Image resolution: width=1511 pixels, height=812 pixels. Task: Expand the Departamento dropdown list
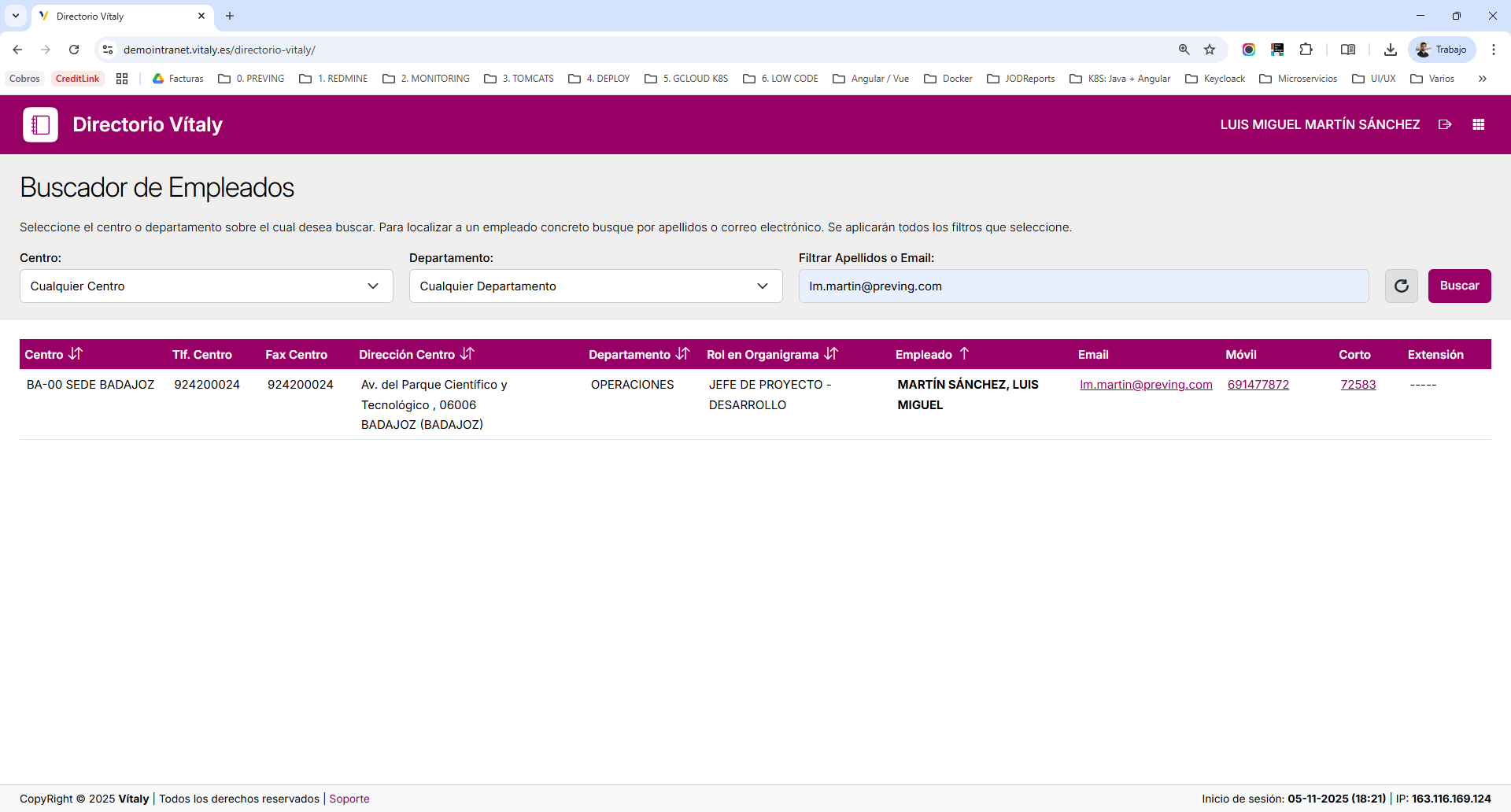(596, 286)
